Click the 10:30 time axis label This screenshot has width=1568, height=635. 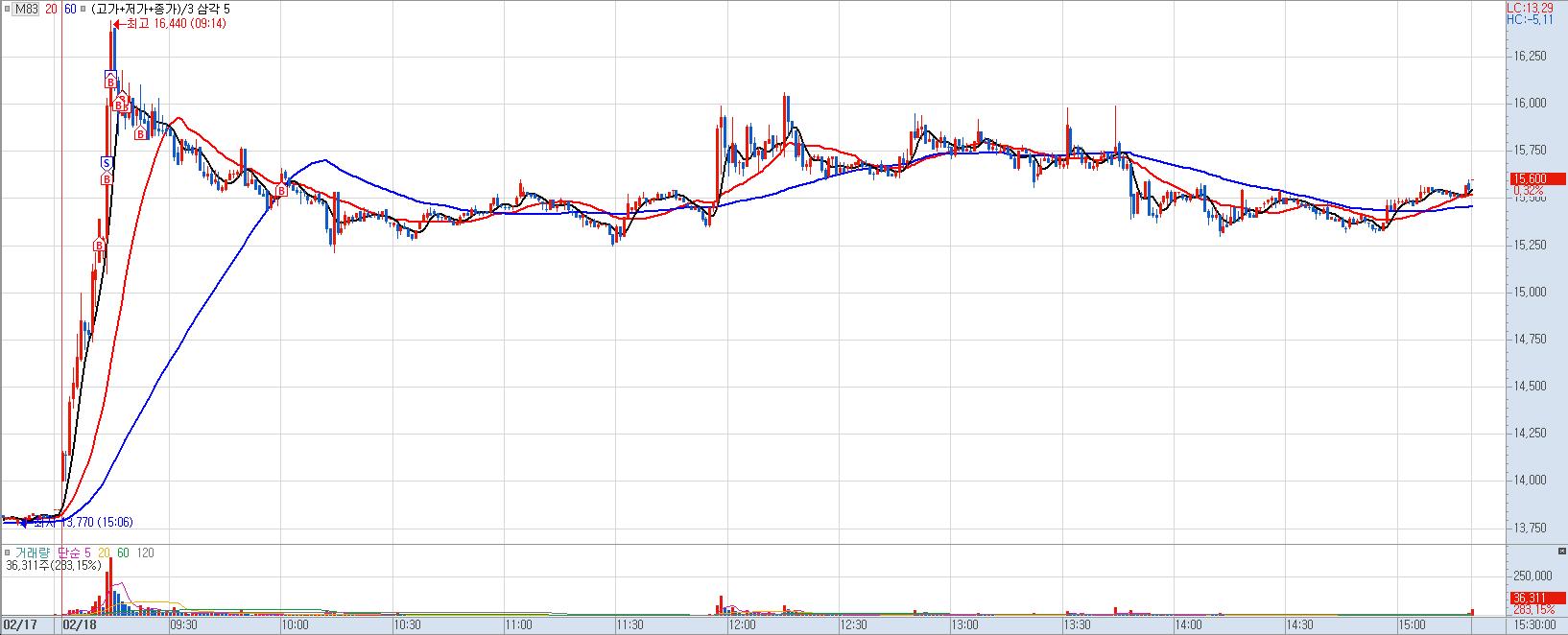(x=408, y=624)
